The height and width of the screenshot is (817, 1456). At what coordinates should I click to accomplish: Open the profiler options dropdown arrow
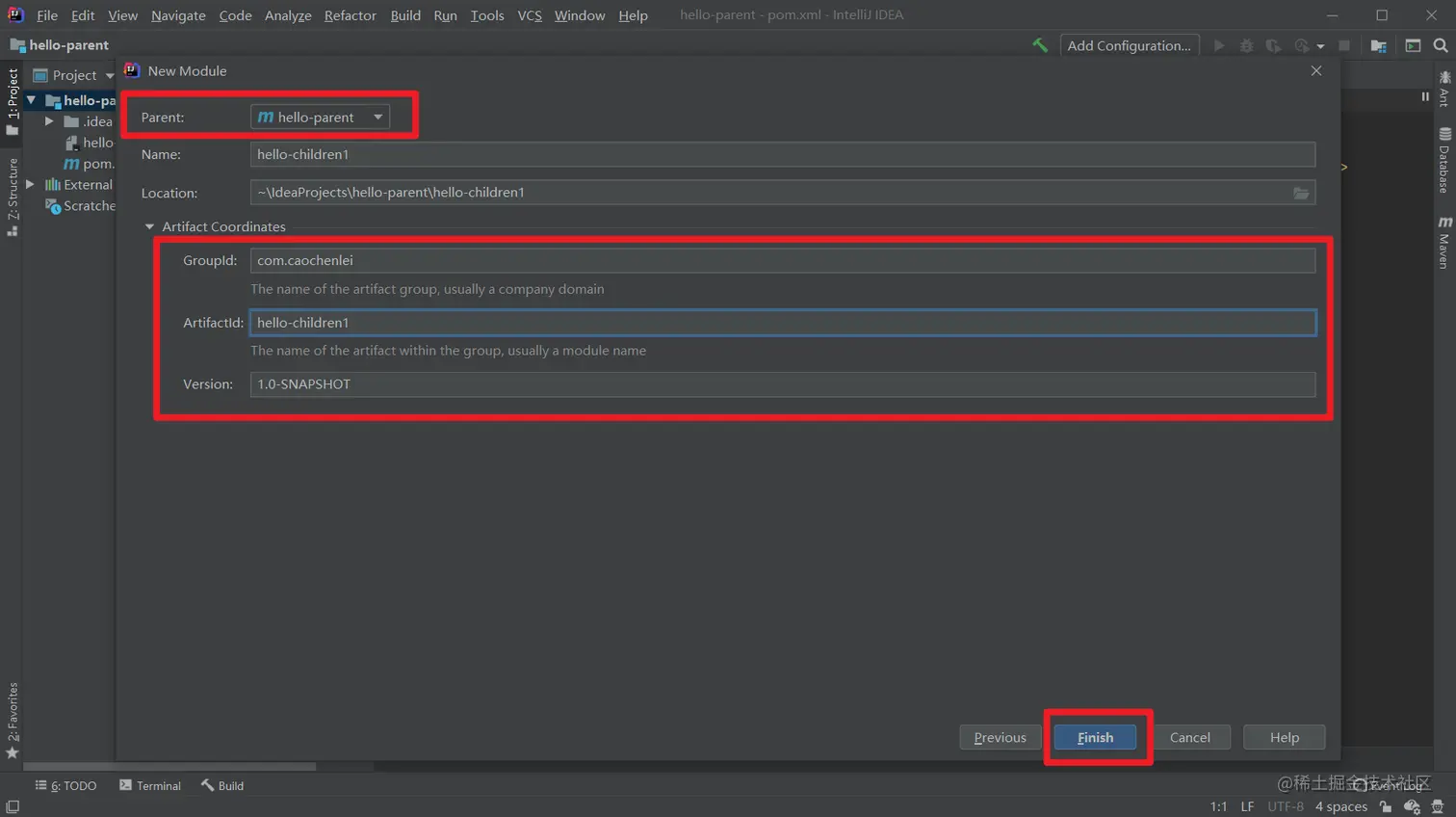coord(1320,46)
